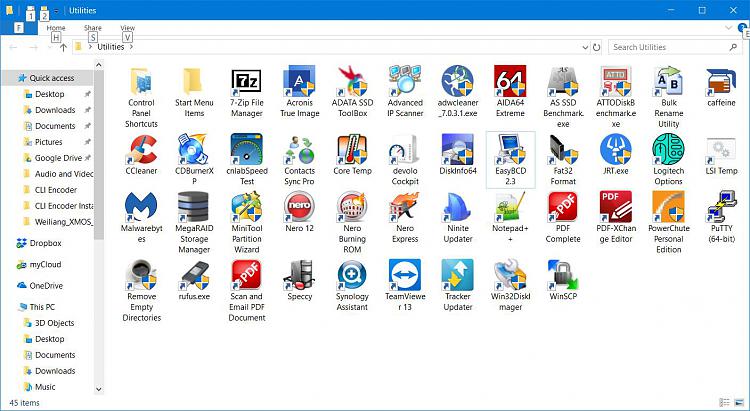Switch to large icons view button
Image resolution: width=750 pixels, height=411 pixels.
(x=739, y=402)
